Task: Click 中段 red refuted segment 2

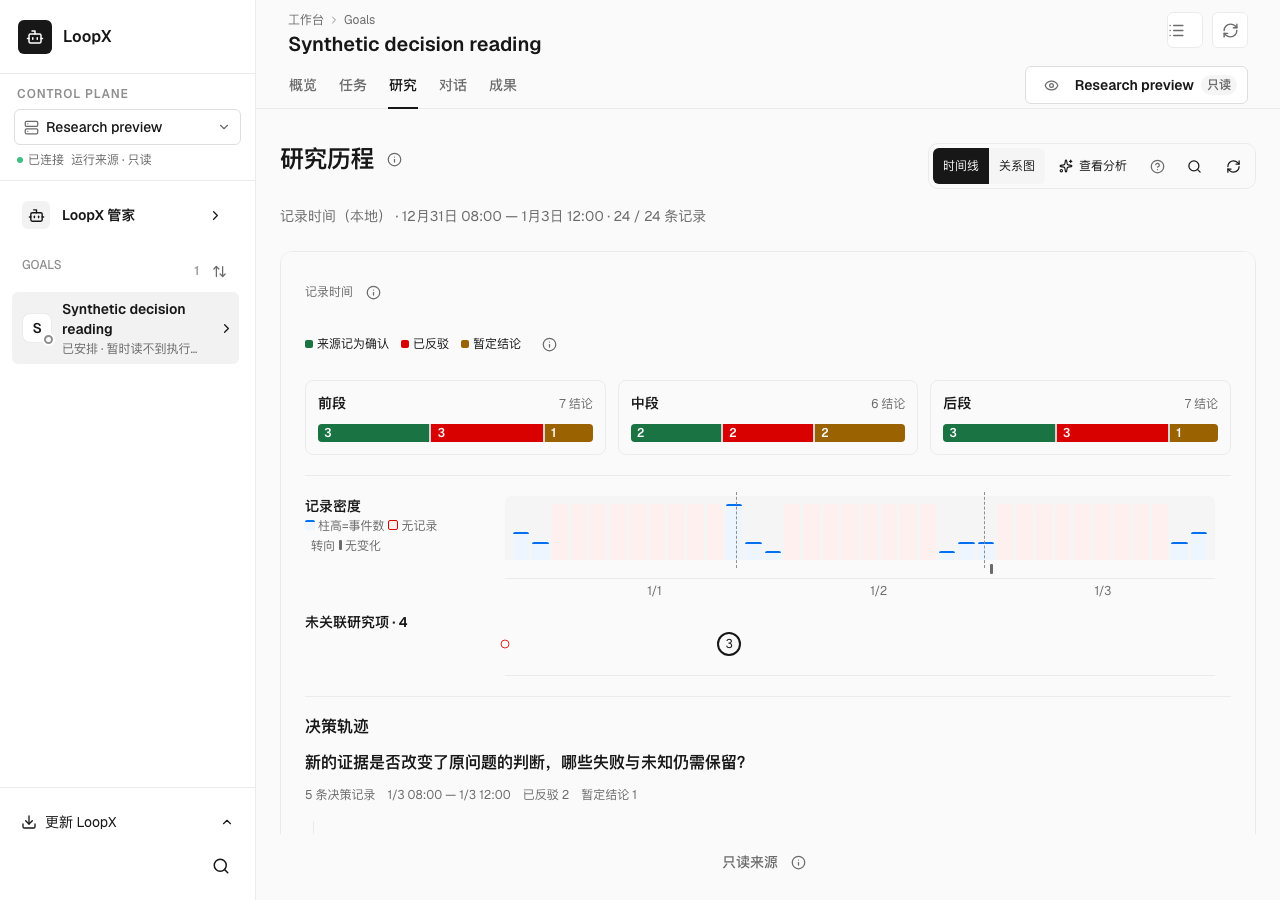Action: [x=767, y=433]
